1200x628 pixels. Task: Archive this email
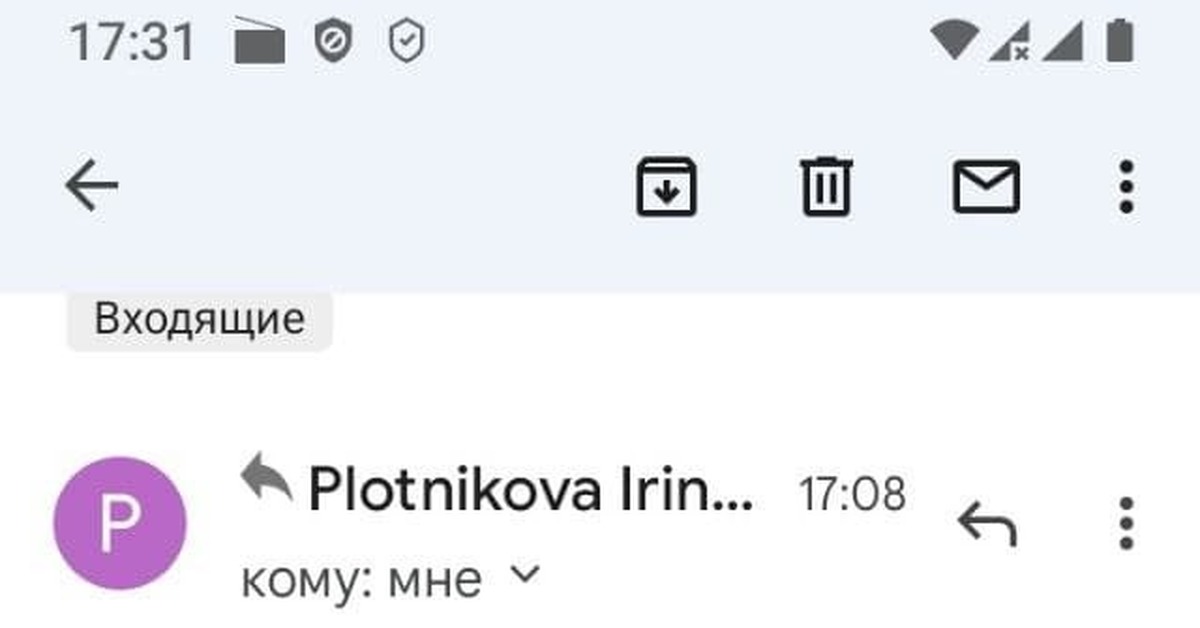667,187
